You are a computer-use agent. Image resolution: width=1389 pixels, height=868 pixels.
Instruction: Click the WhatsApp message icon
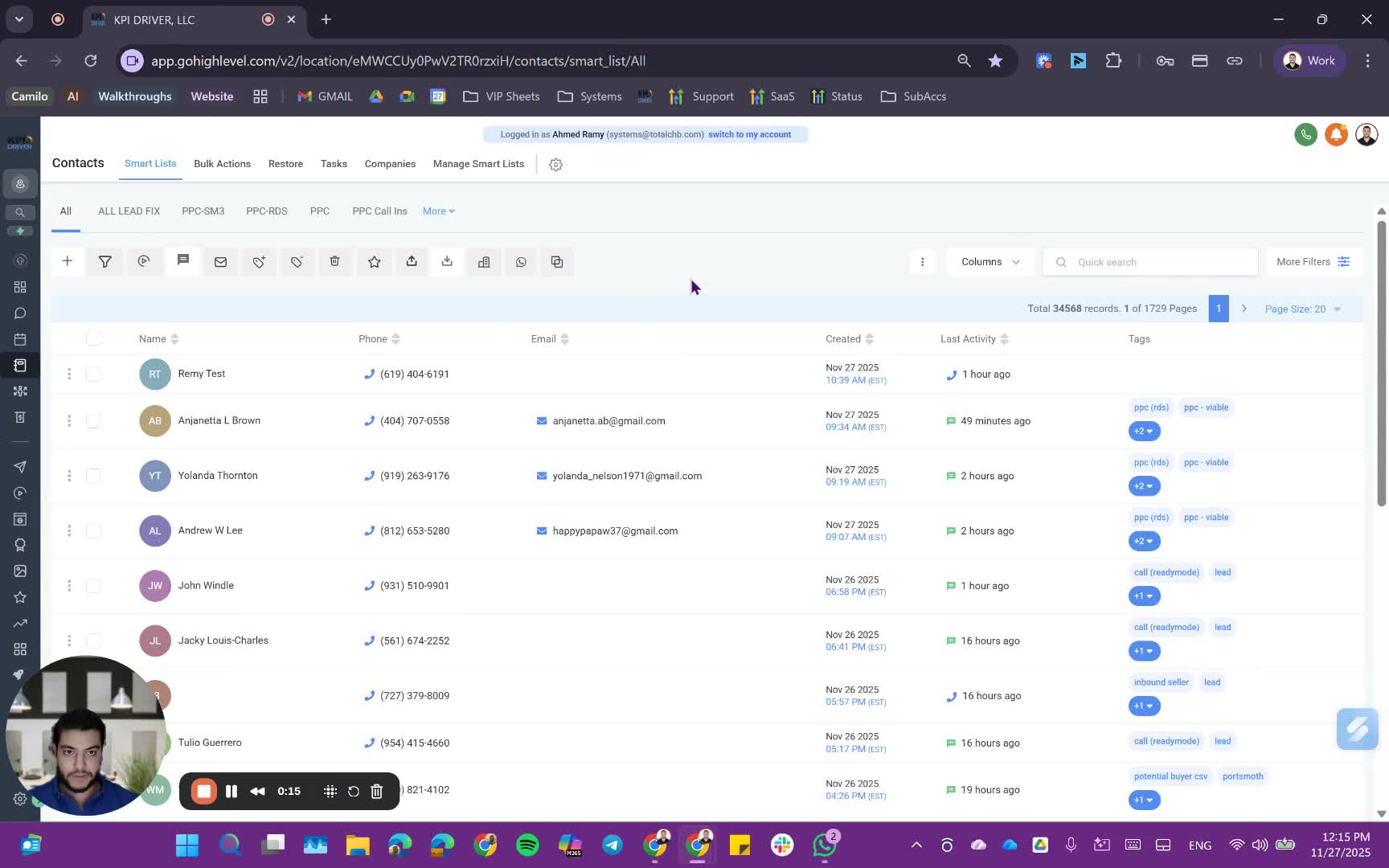[521, 261]
